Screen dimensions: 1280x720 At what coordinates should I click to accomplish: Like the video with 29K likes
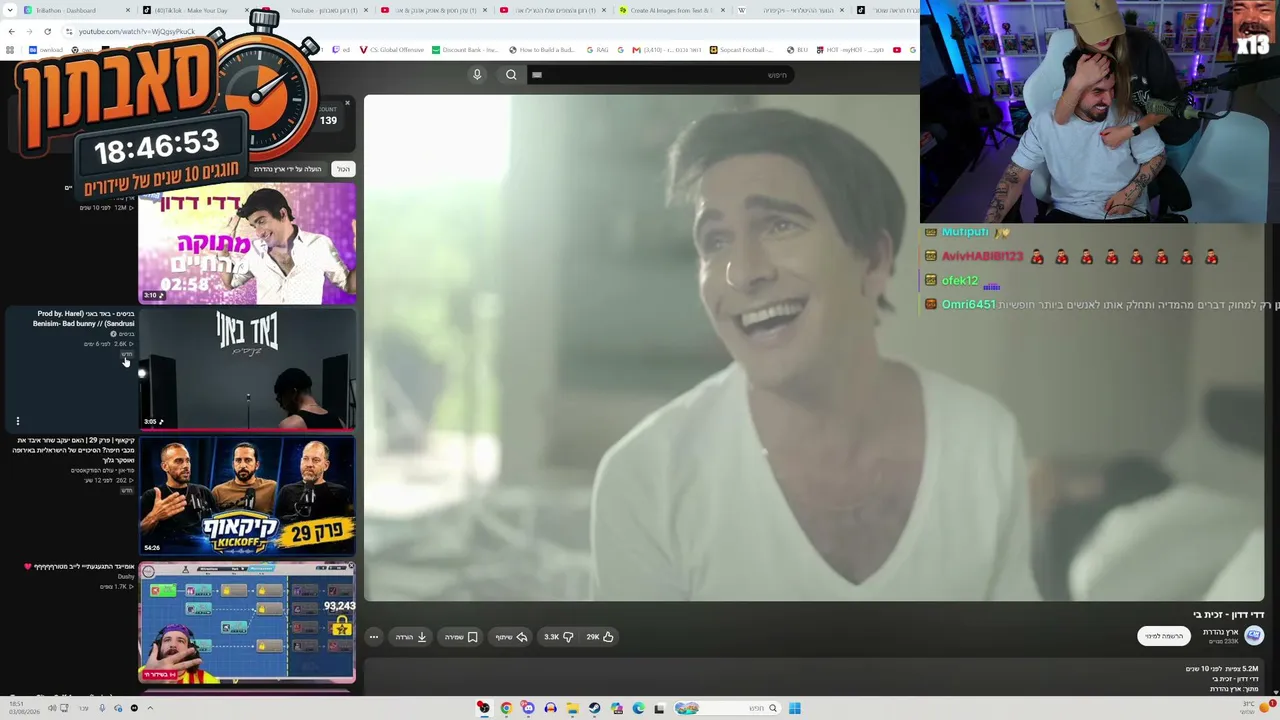coord(600,637)
